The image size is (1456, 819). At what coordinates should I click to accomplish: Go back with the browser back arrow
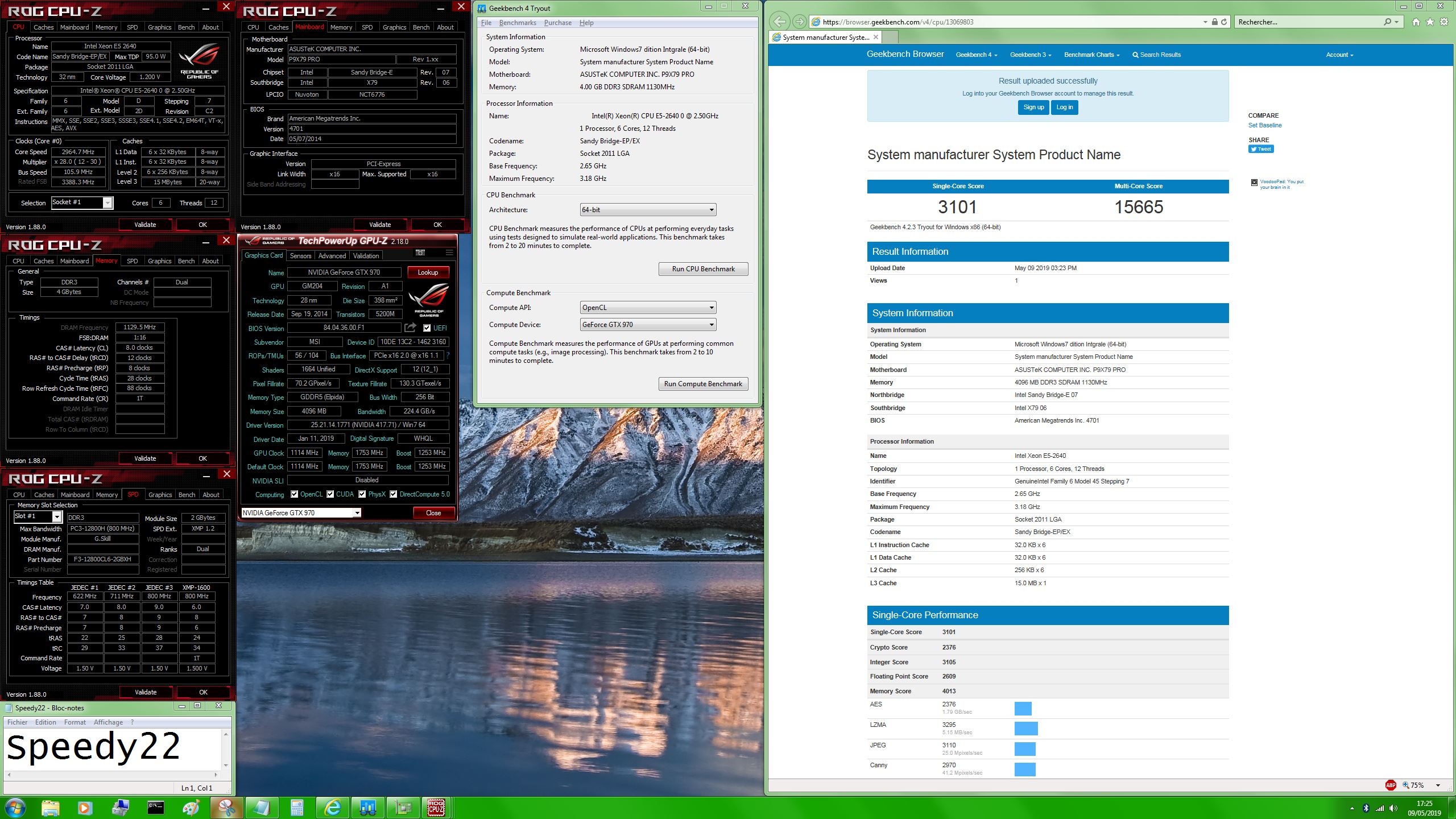780,22
